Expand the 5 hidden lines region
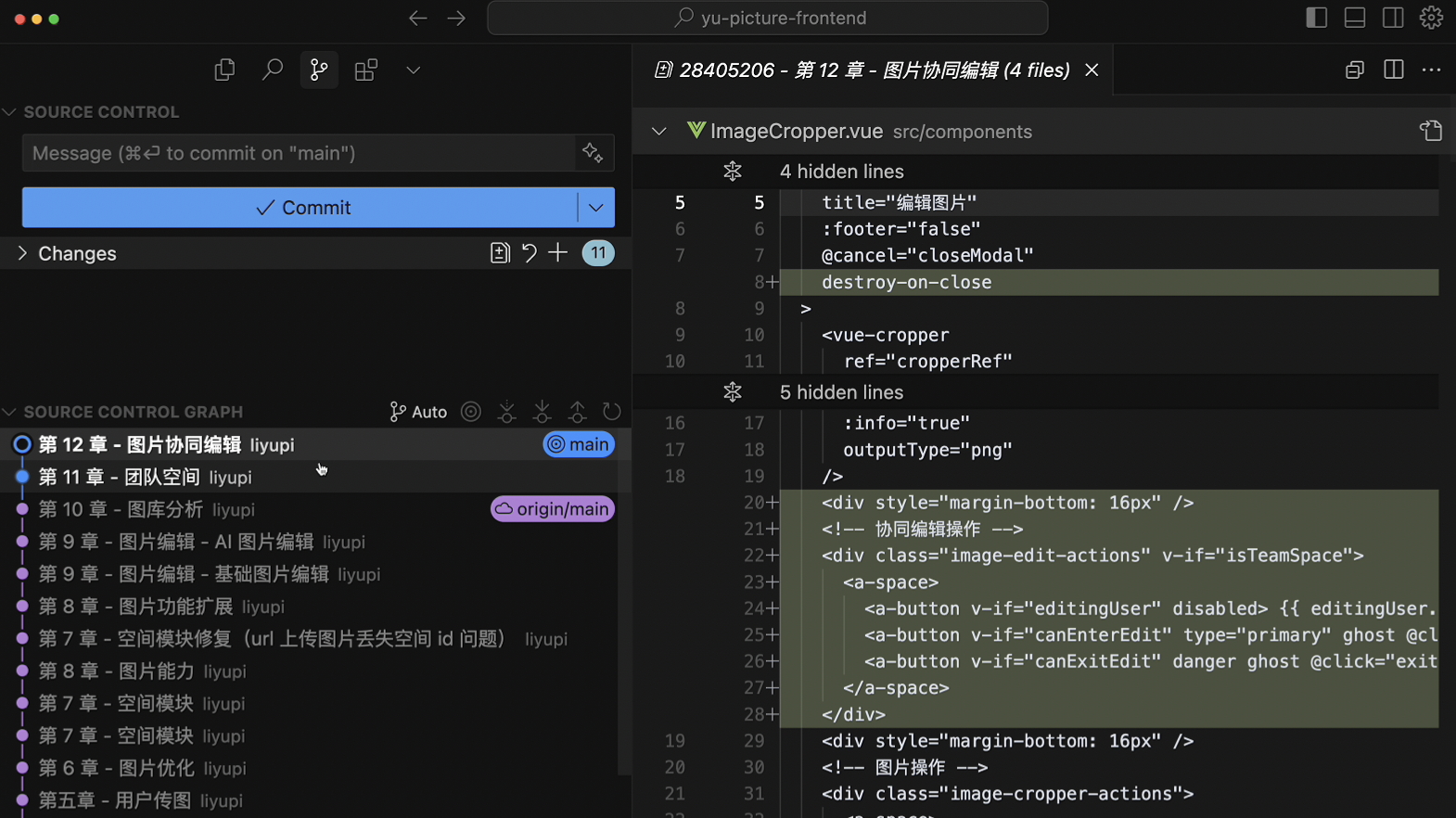The image size is (1456, 818). [733, 392]
